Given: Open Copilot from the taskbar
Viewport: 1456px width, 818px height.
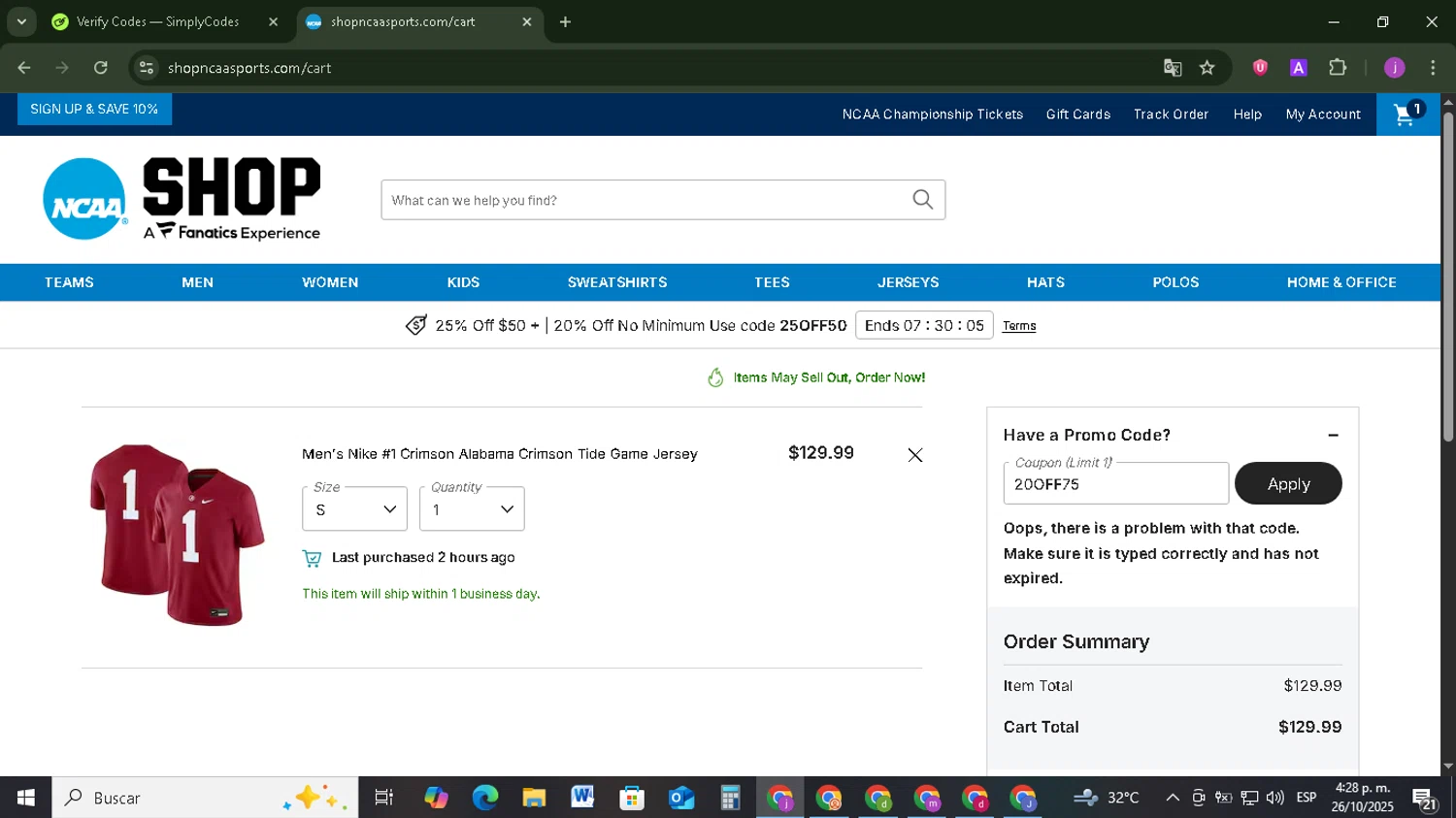Looking at the screenshot, I should [436, 798].
